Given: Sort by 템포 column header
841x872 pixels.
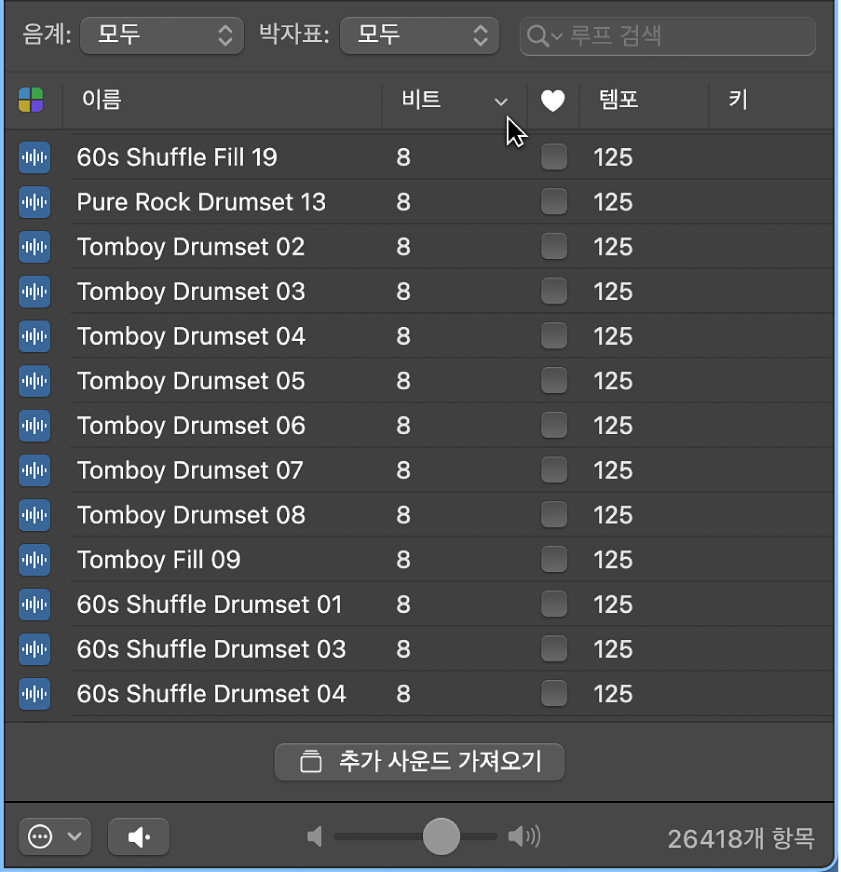Looking at the screenshot, I should [x=644, y=101].
